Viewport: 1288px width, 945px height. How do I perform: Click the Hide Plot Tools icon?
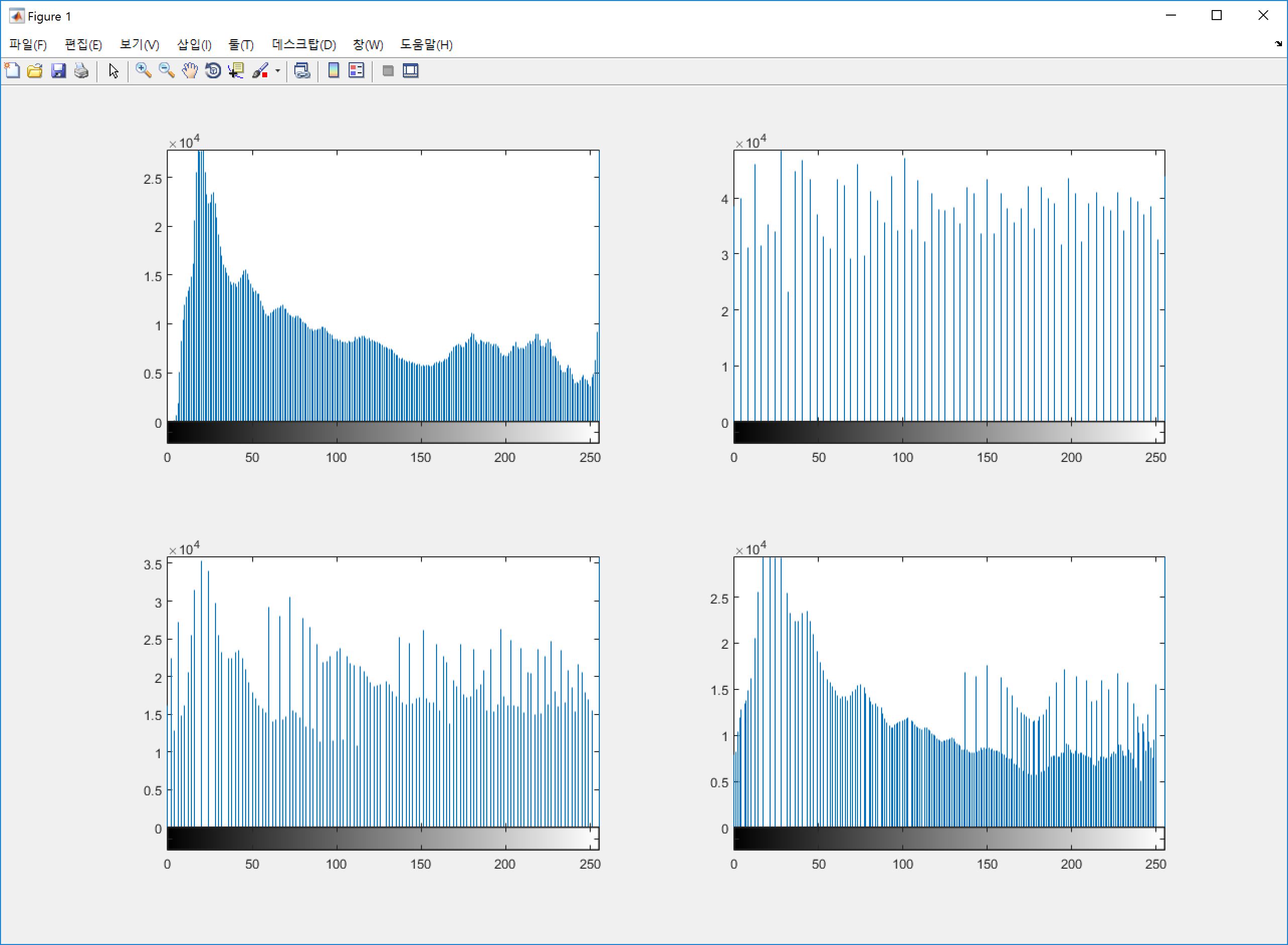pyautogui.click(x=387, y=71)
